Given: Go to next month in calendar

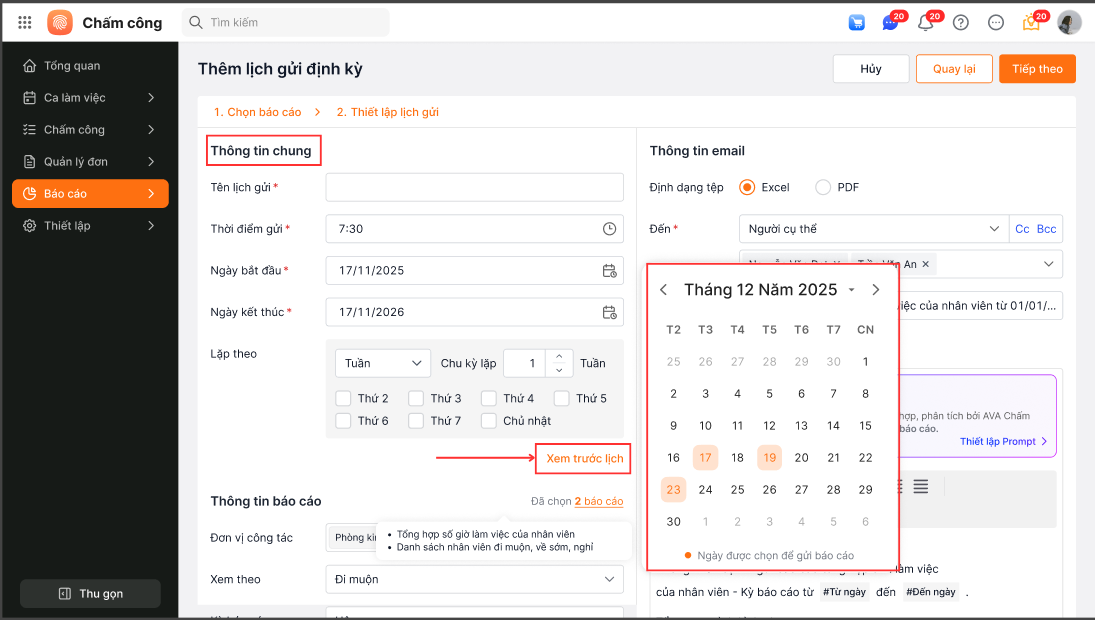Looking at the screenshot, I should [876, 290].
